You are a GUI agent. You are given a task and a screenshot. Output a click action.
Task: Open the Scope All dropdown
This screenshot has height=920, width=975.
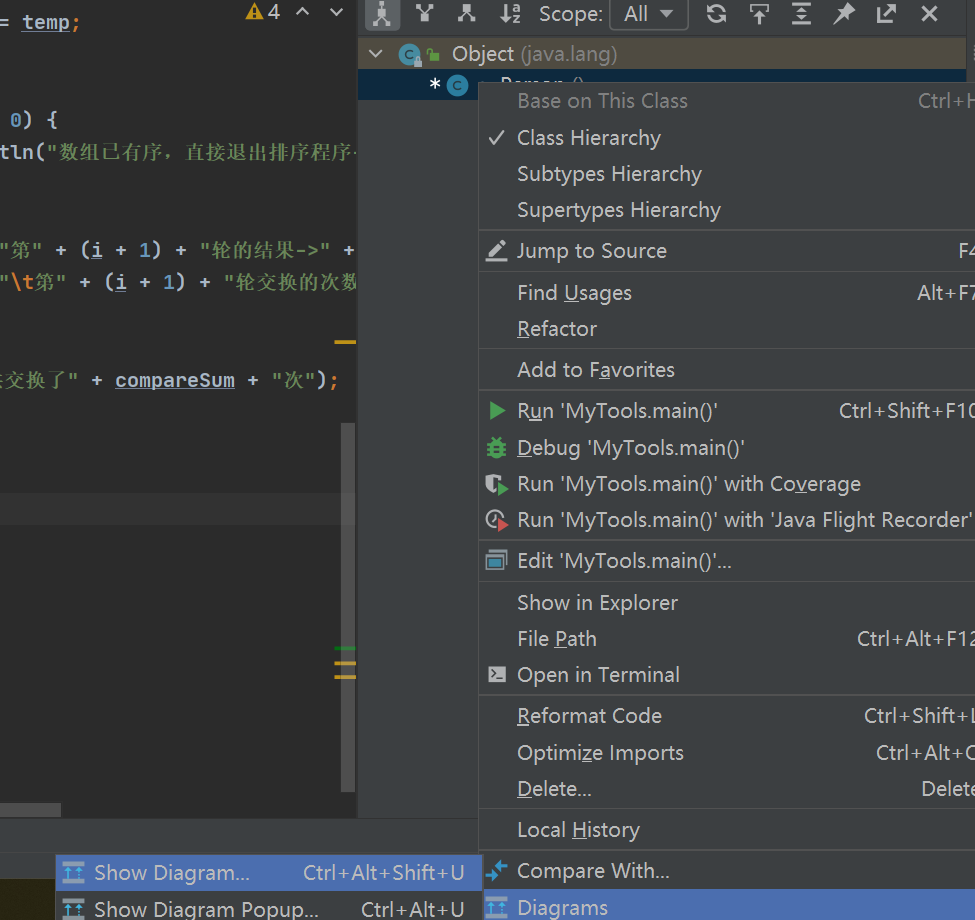[x=649, y=14]
